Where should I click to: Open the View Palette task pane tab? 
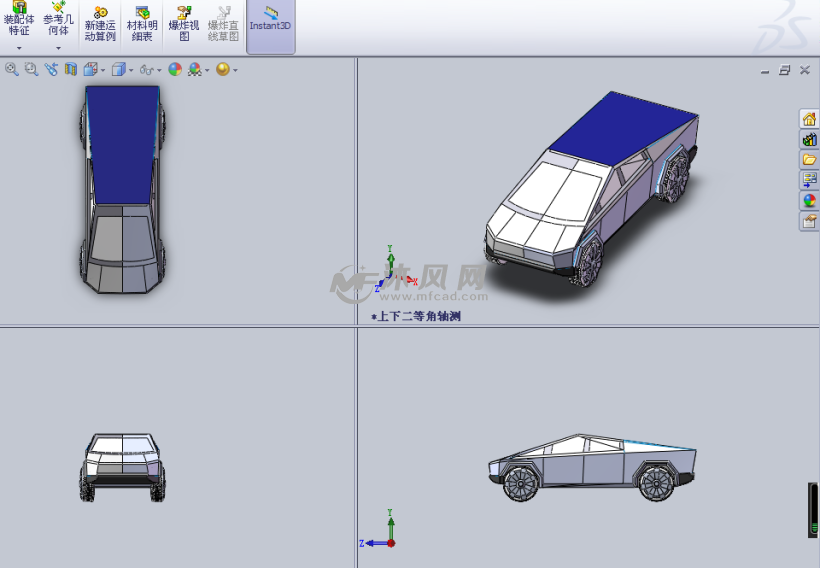point(809,180)
